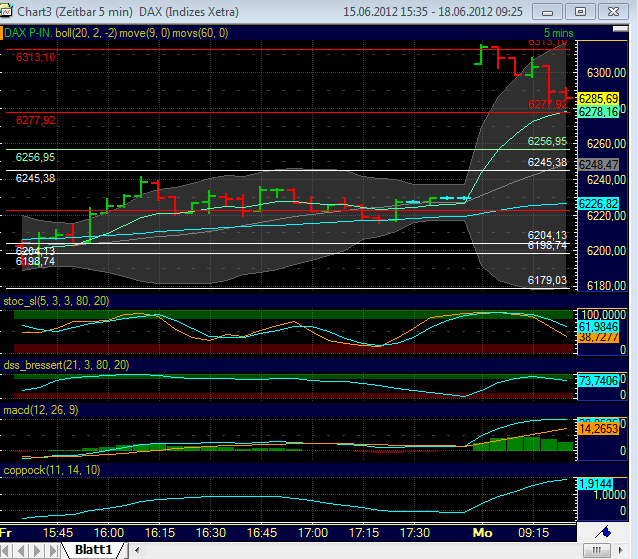
Task: Click the 1,9144 coppock value tag
Action: [x=595, y=484]
